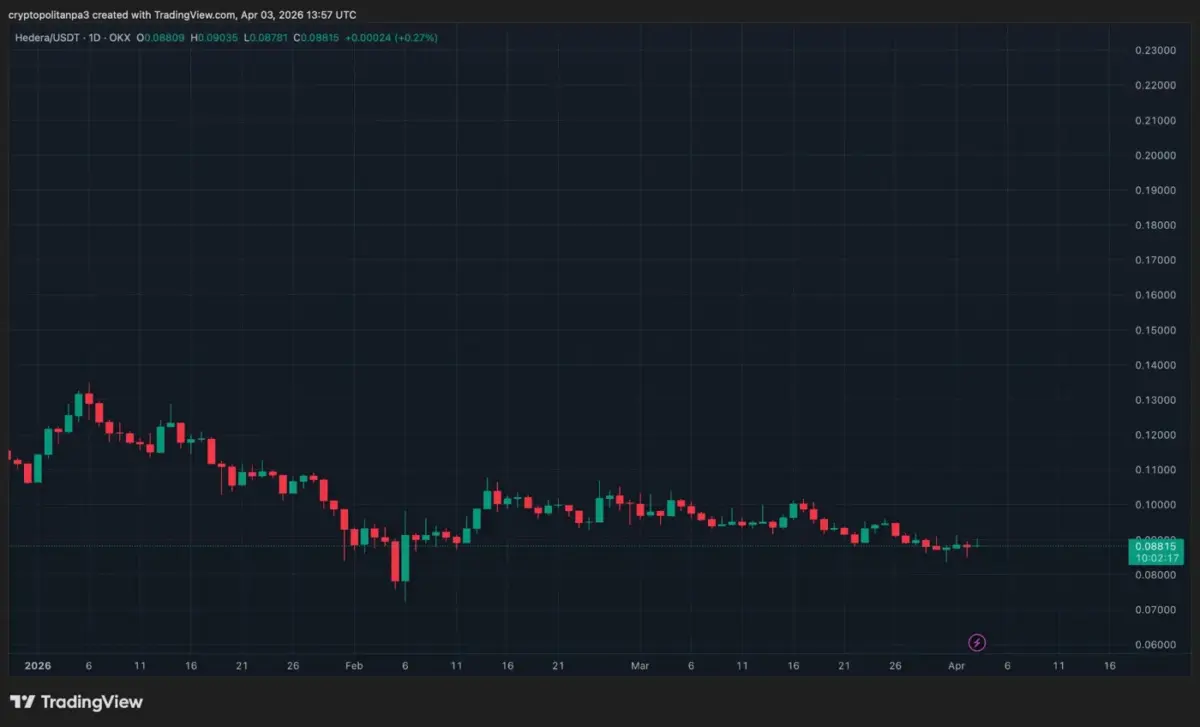This screenshot has height=727, width=1200.
Task: Click the 0.23000 label on the price scale
Action: click(x=1156, y=49)
